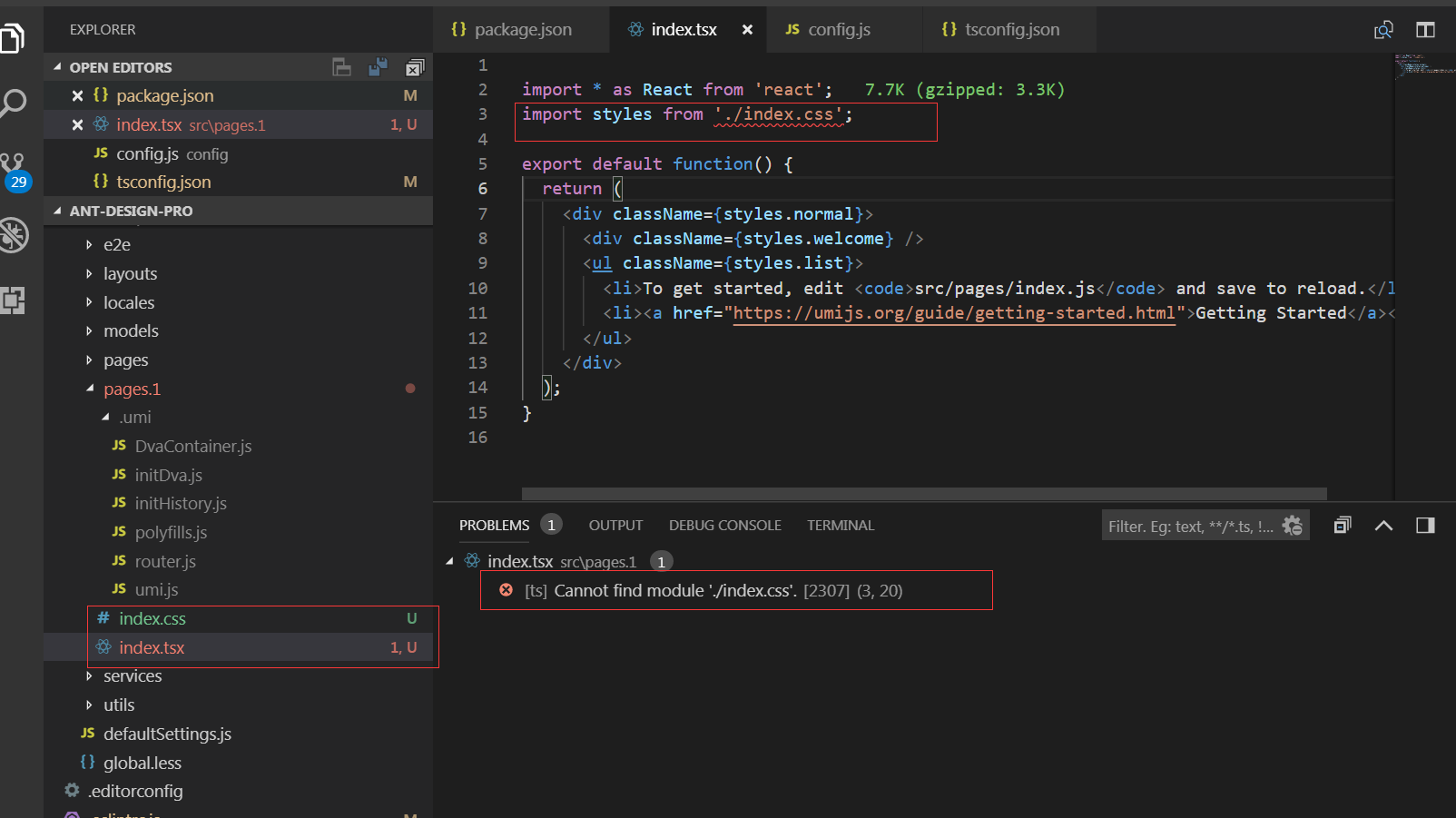Open index.css in the file tree

[152, 618]
